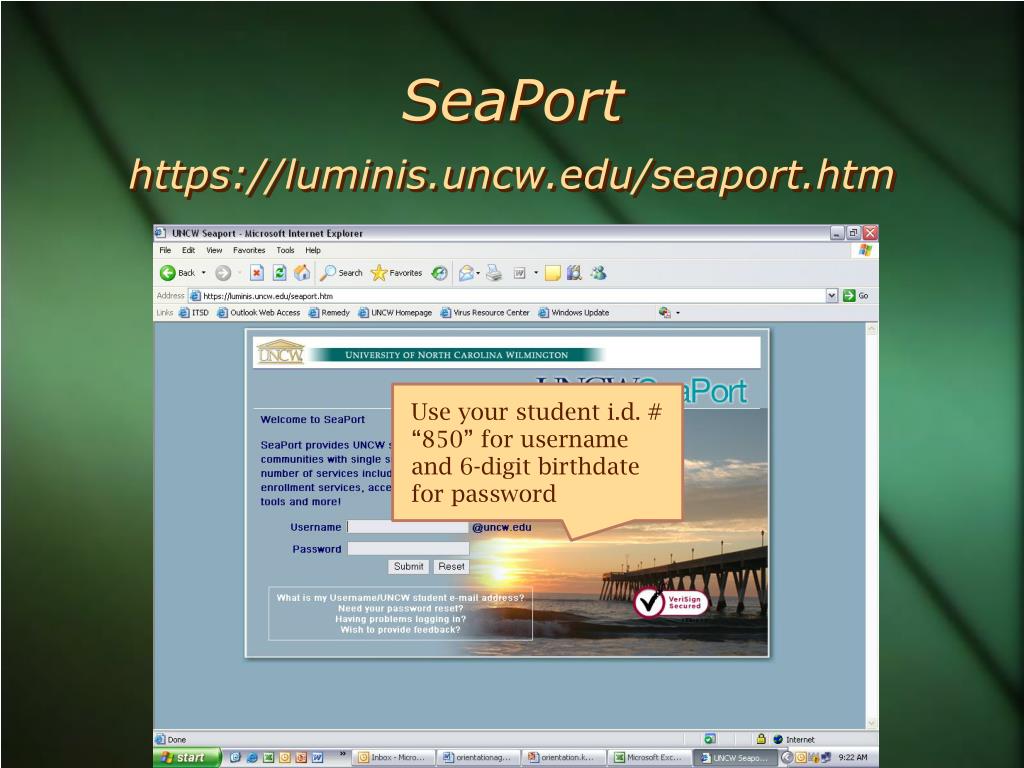Expand quick launch overflow chevron
This screenshot has height=768, width=1024.
[x=342, y=754]
